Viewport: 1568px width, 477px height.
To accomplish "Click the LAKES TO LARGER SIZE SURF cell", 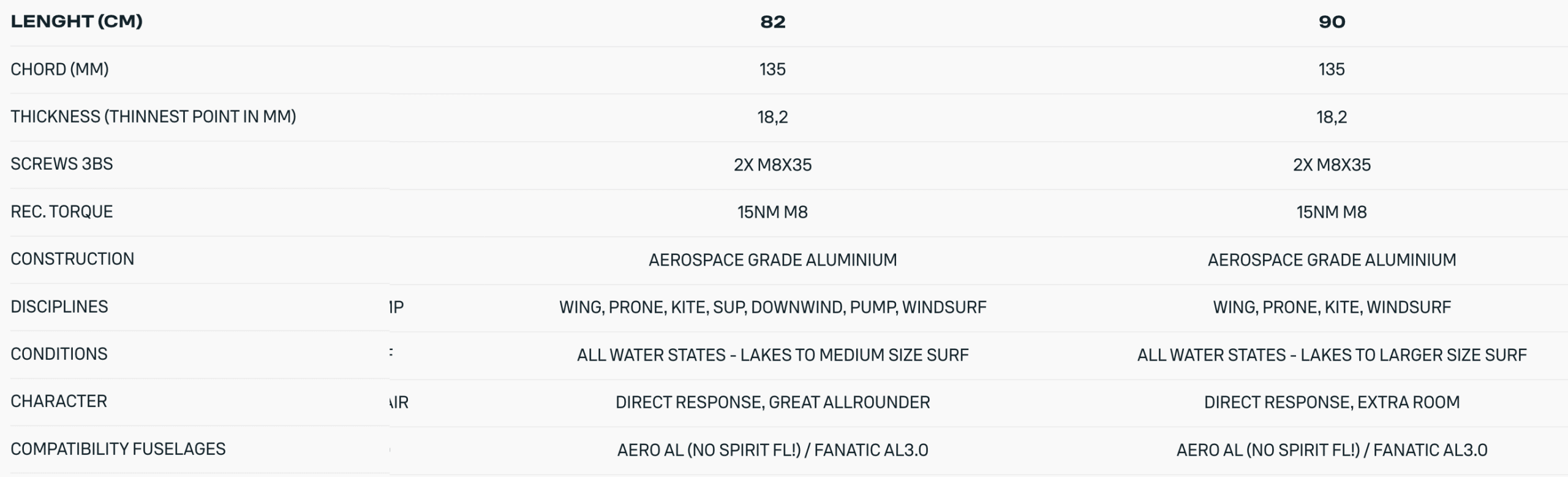I will 1332,355.
